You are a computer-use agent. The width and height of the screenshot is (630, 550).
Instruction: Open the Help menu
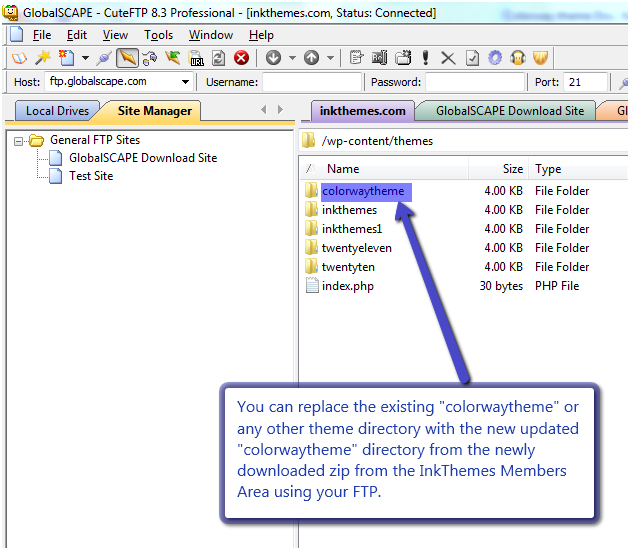(261, 35)
